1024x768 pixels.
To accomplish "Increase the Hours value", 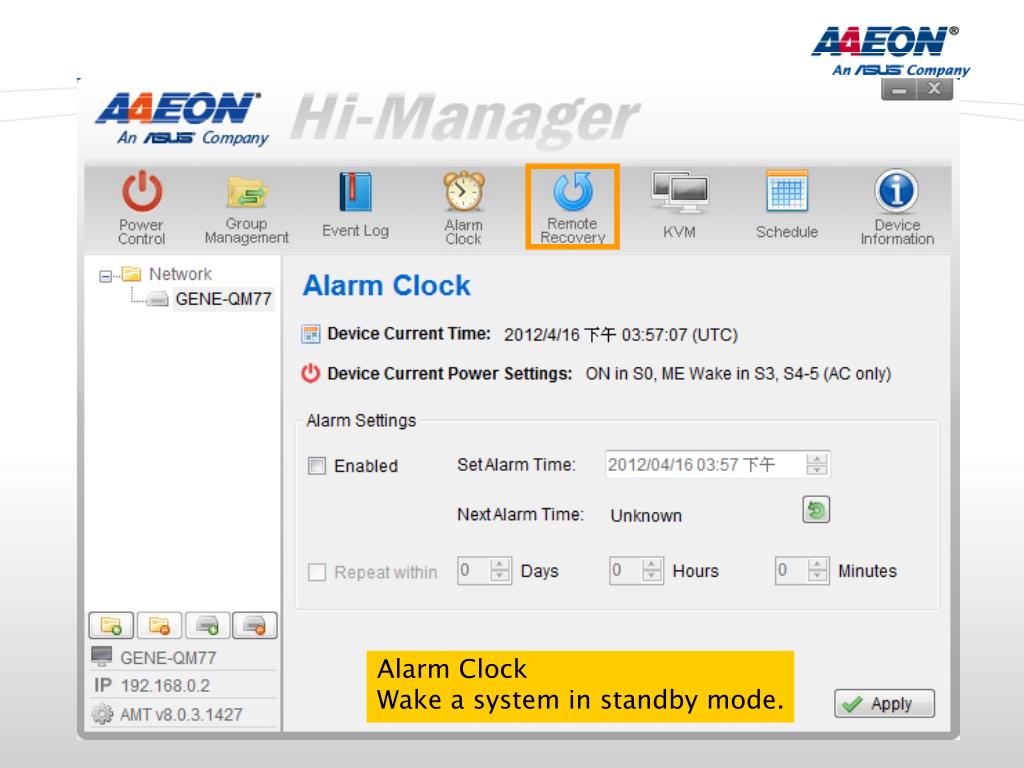I will point(652,565).
